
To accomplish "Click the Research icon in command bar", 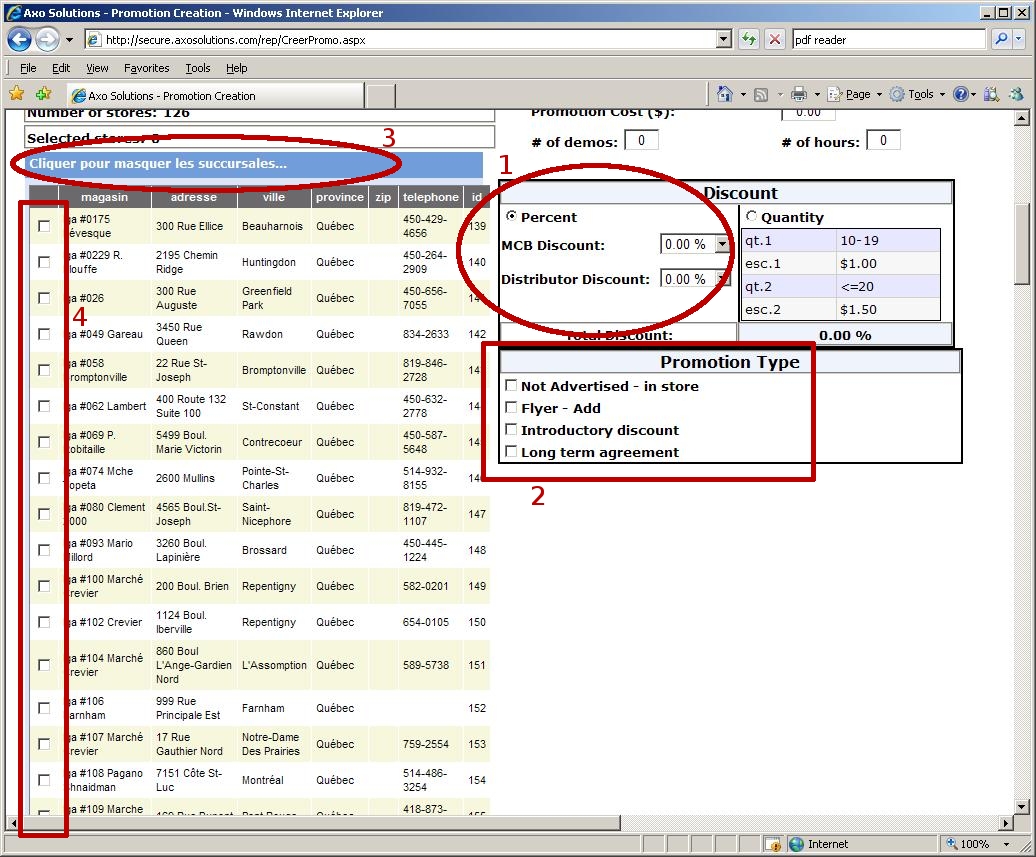I will click(x=991, y=94).
